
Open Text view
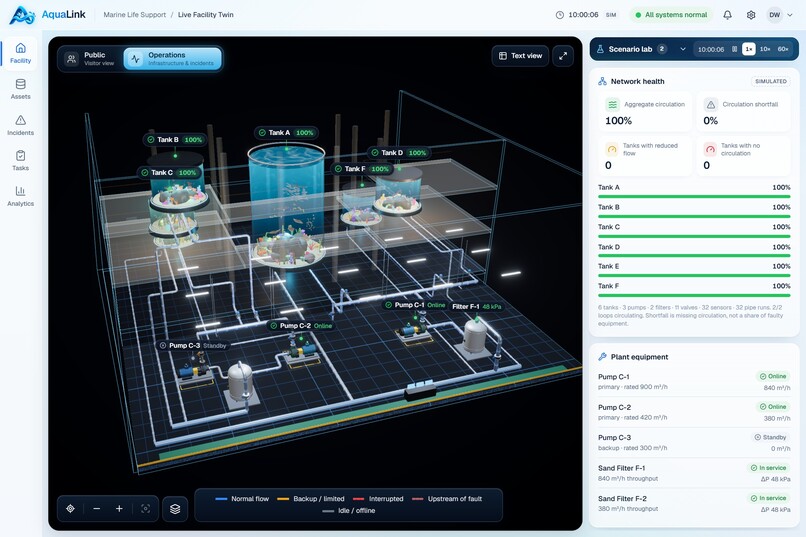520,55
